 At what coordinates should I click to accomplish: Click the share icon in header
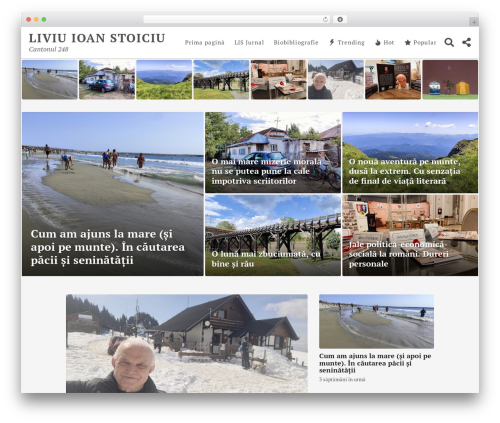[466, 42]
